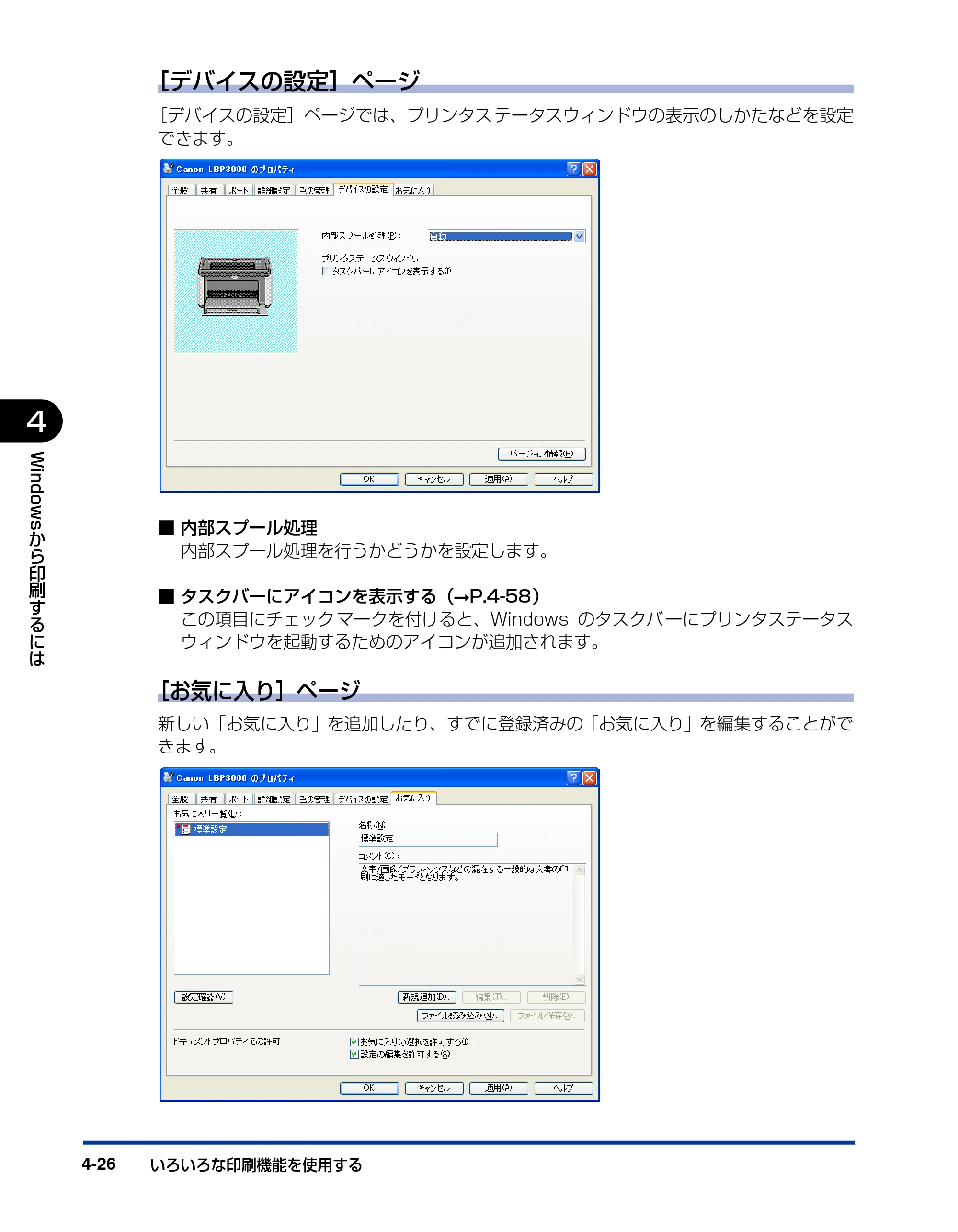Viewport: 958px width, 1232px height.
Task: Close the upper Canon LBP3000 properties dialog
Action: [589, 169]
